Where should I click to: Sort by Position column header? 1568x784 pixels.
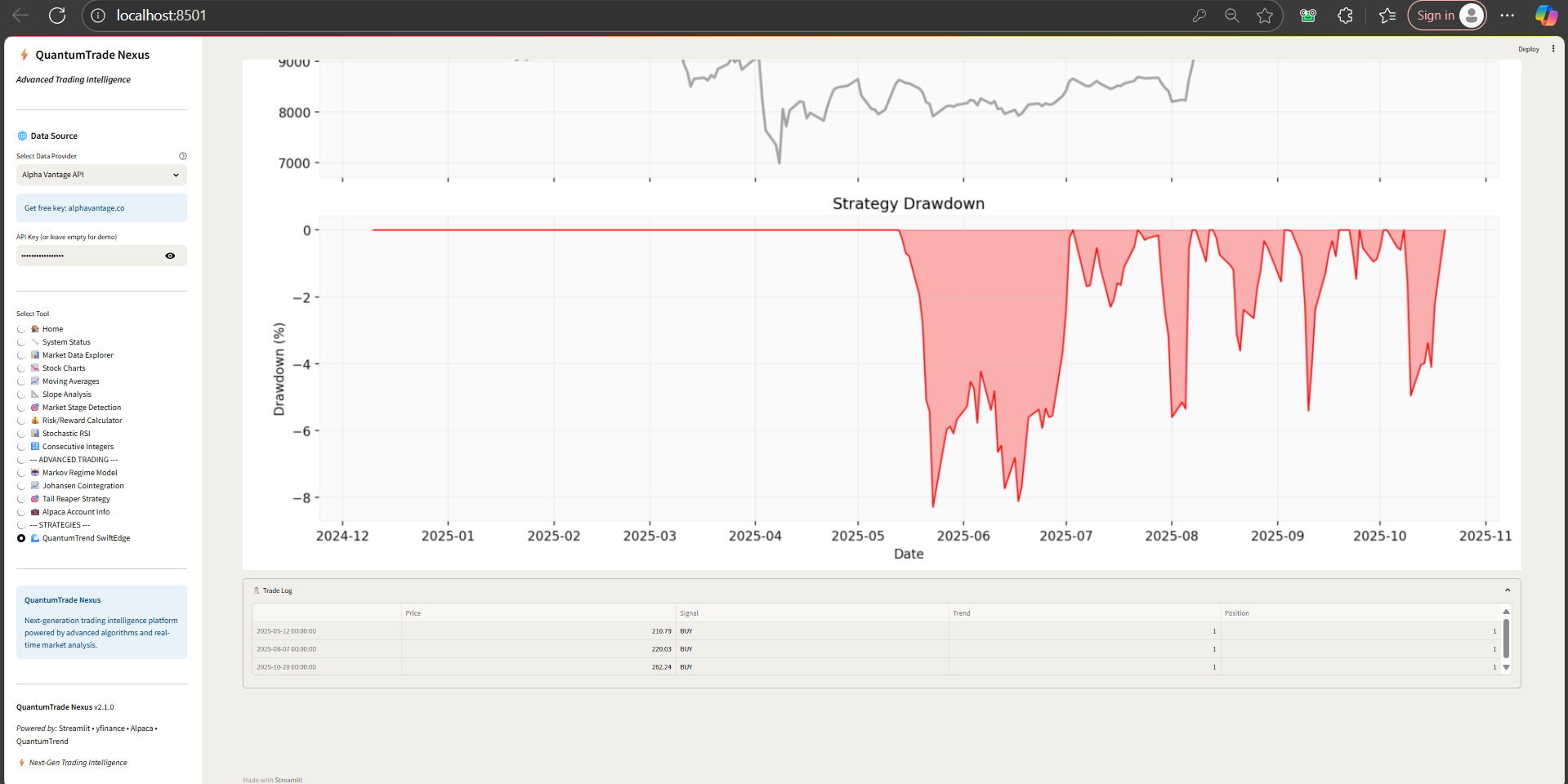pos(1360,613)
